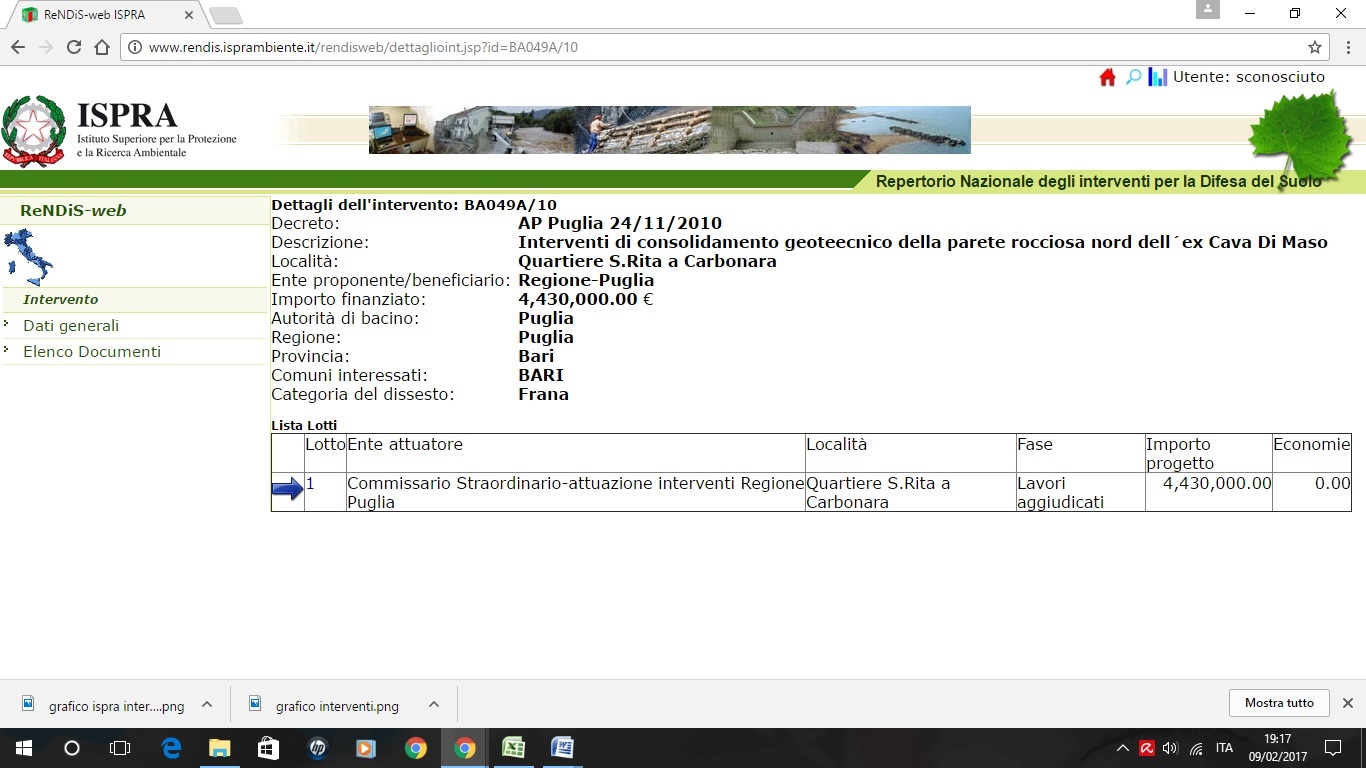Viewport: 1366px width, 768px height.
Task: Expand options for grafico interventi.png download
Action: pos(434,704)
